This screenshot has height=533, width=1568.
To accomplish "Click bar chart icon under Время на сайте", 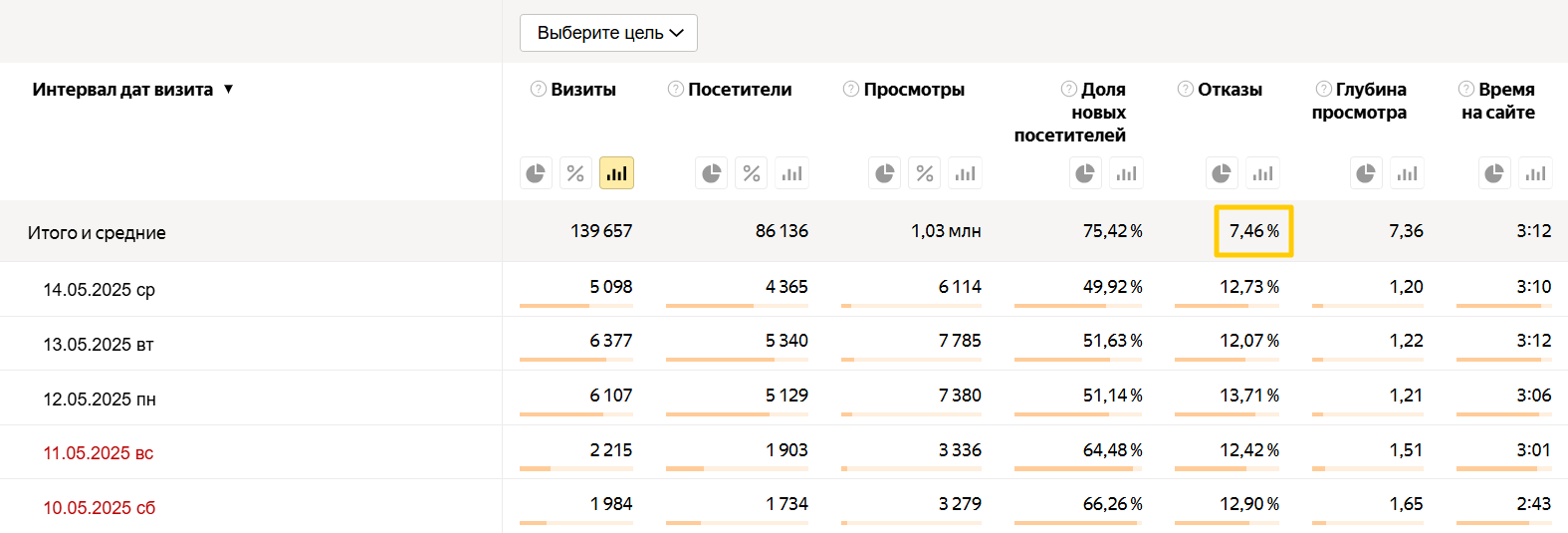I will click(x=1535, y=173).
